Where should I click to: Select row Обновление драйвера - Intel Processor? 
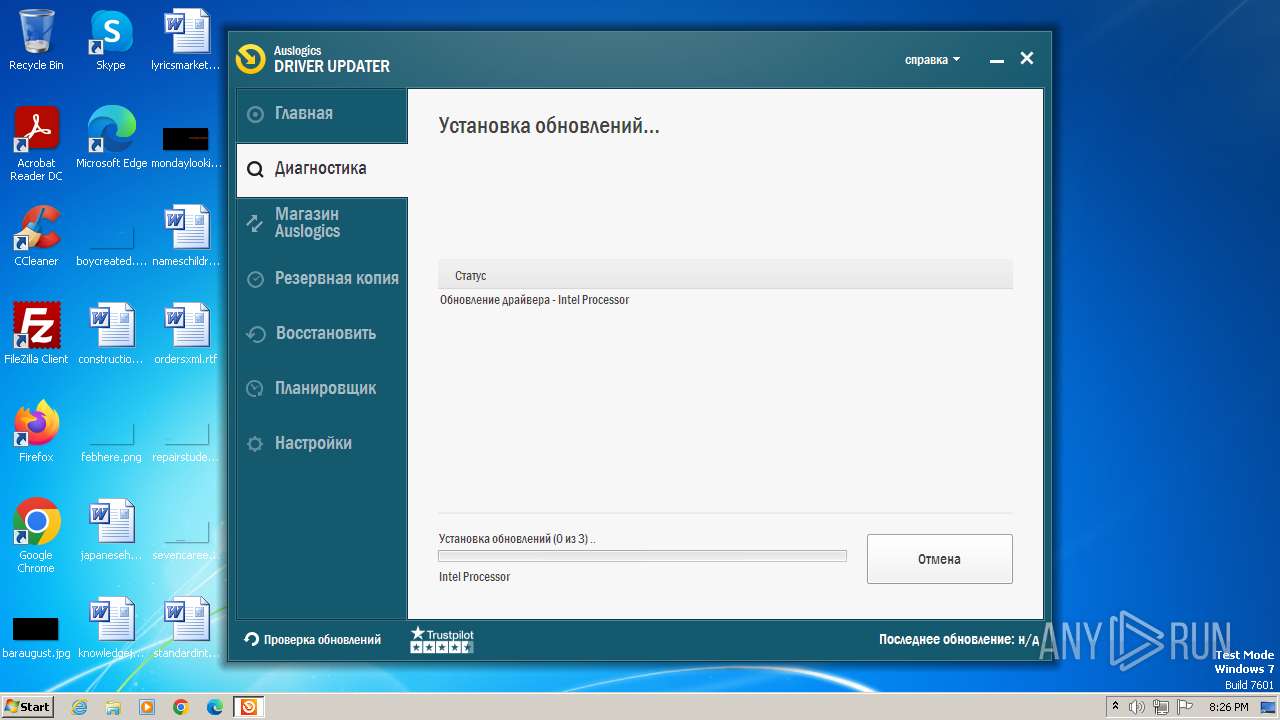point(725,300)
